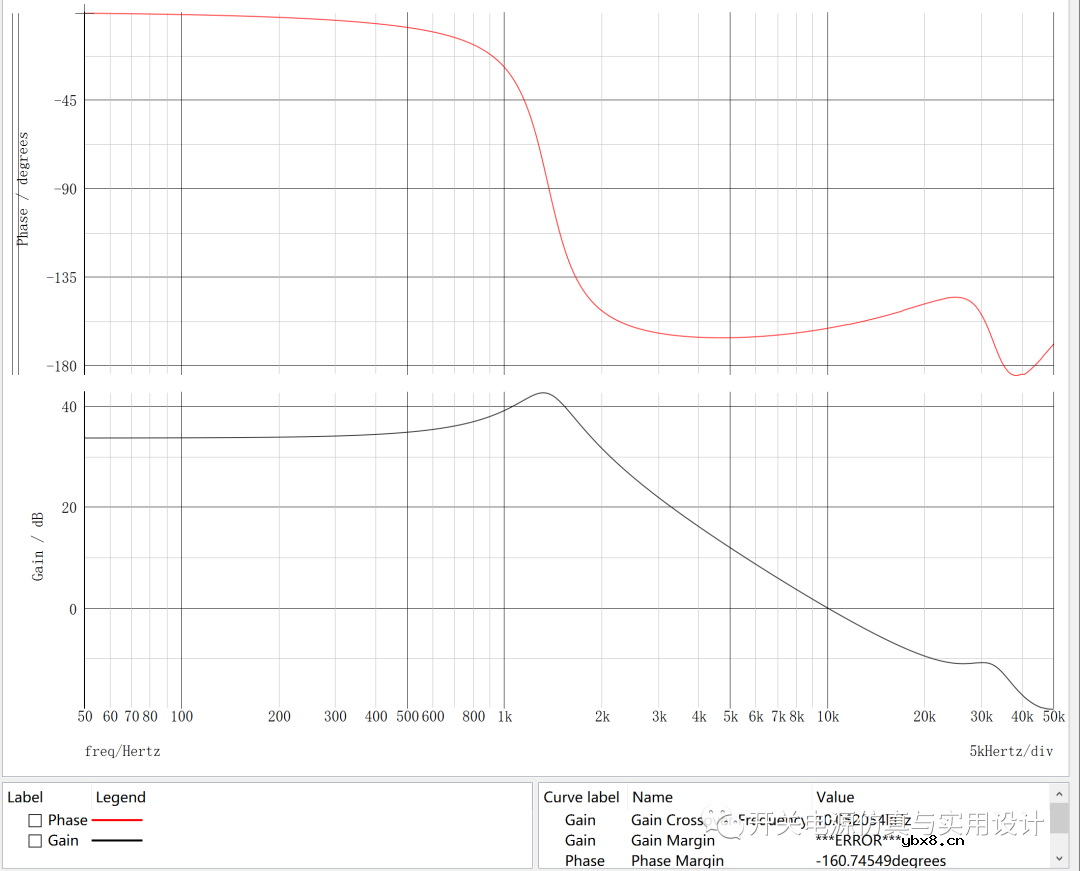Select the Gain Margin measurement row
The height and width of the screenshot is (871, 1080).
point(672,841)
